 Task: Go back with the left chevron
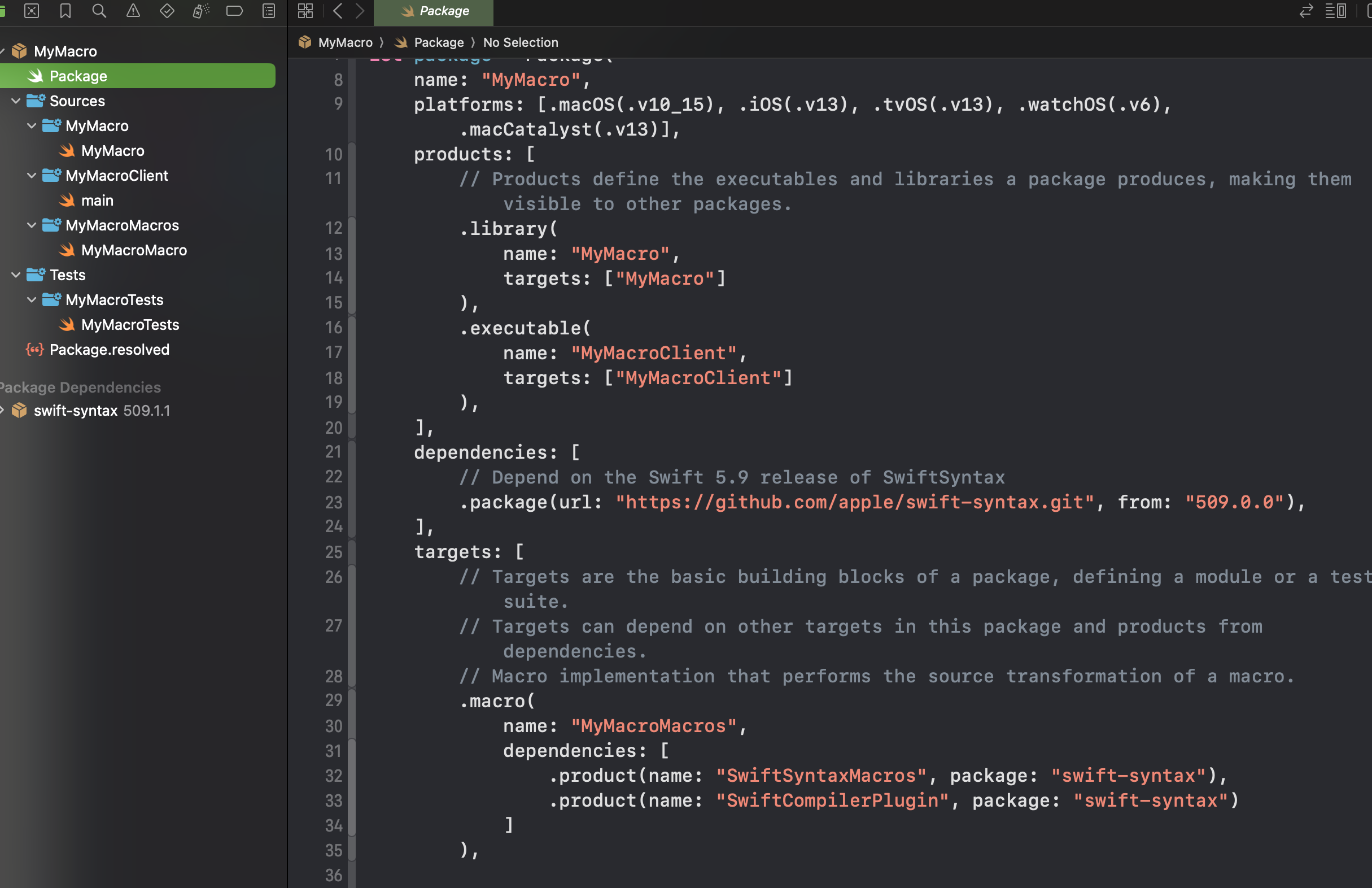click(338, 11)
